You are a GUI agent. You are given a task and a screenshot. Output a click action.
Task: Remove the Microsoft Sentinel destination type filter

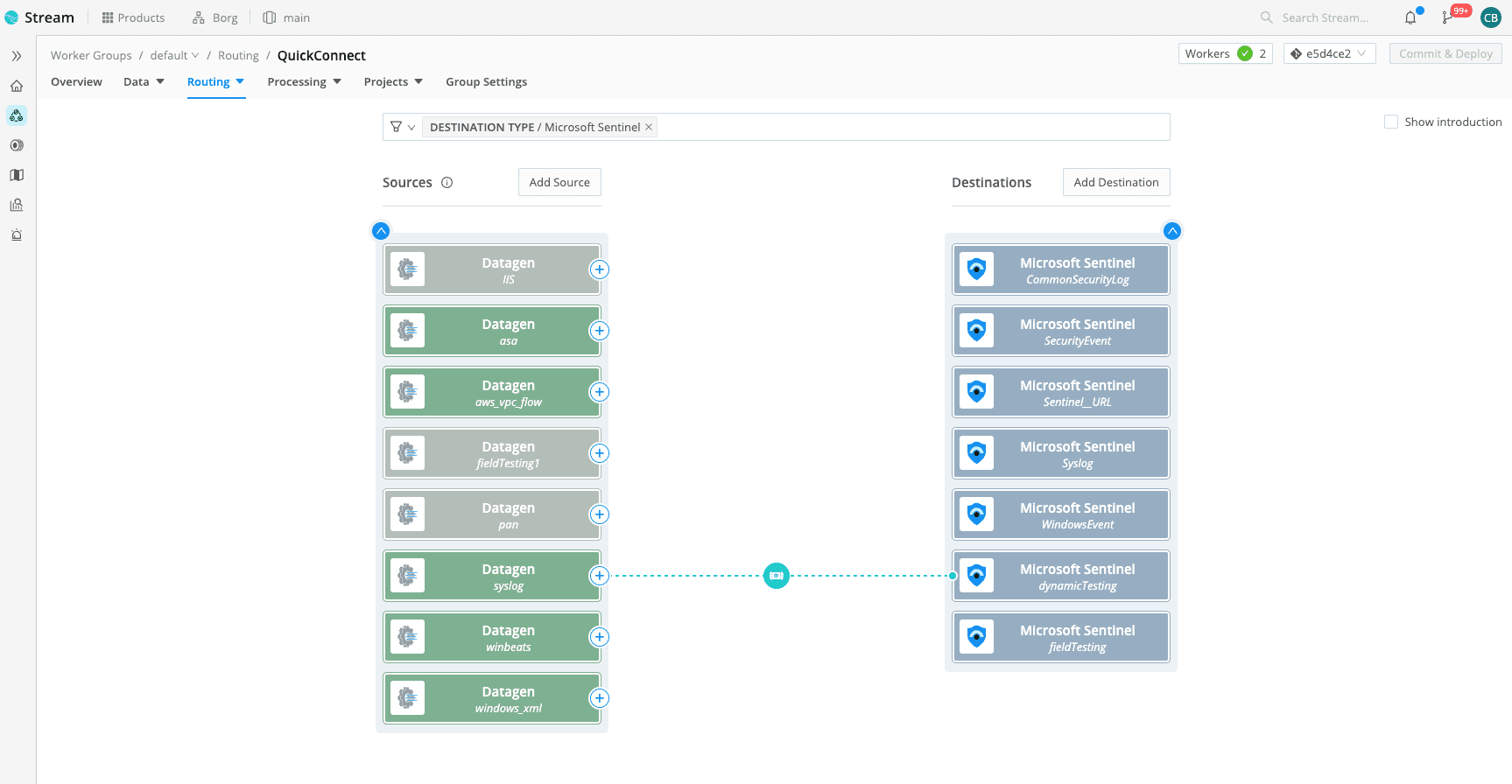(x=649, y=127)
